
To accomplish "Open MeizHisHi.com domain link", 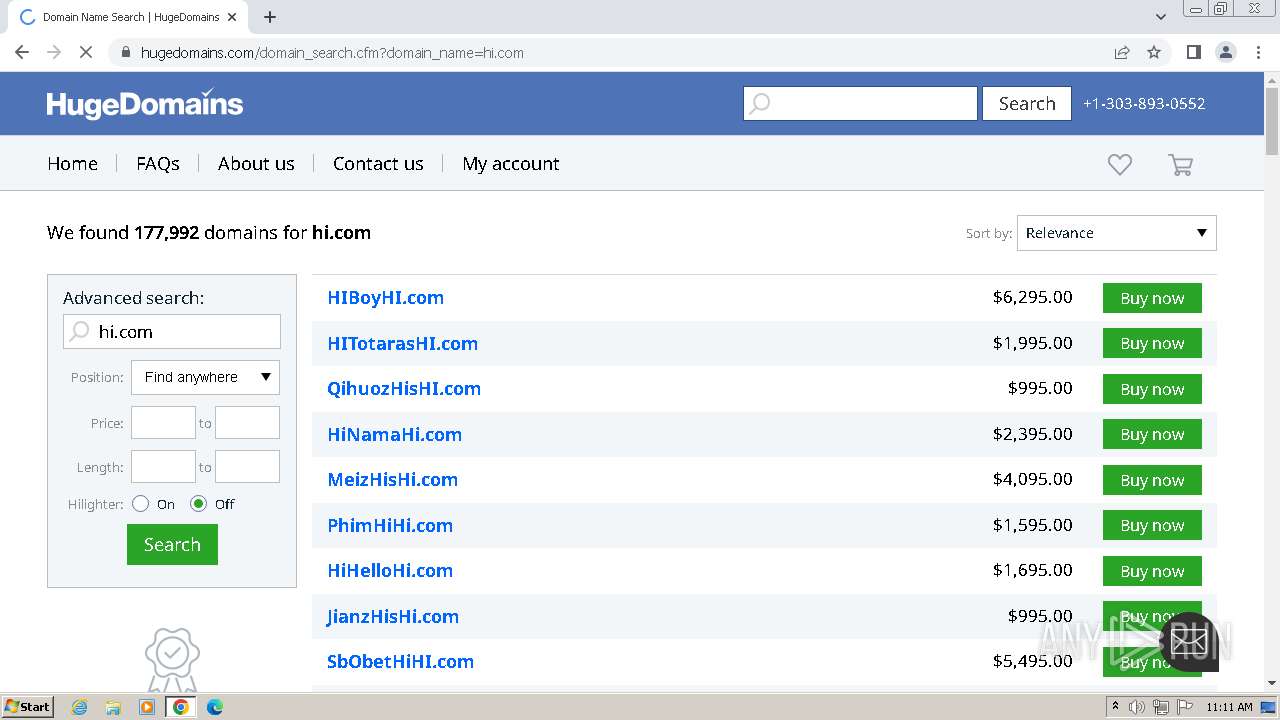I will [393, 479].
